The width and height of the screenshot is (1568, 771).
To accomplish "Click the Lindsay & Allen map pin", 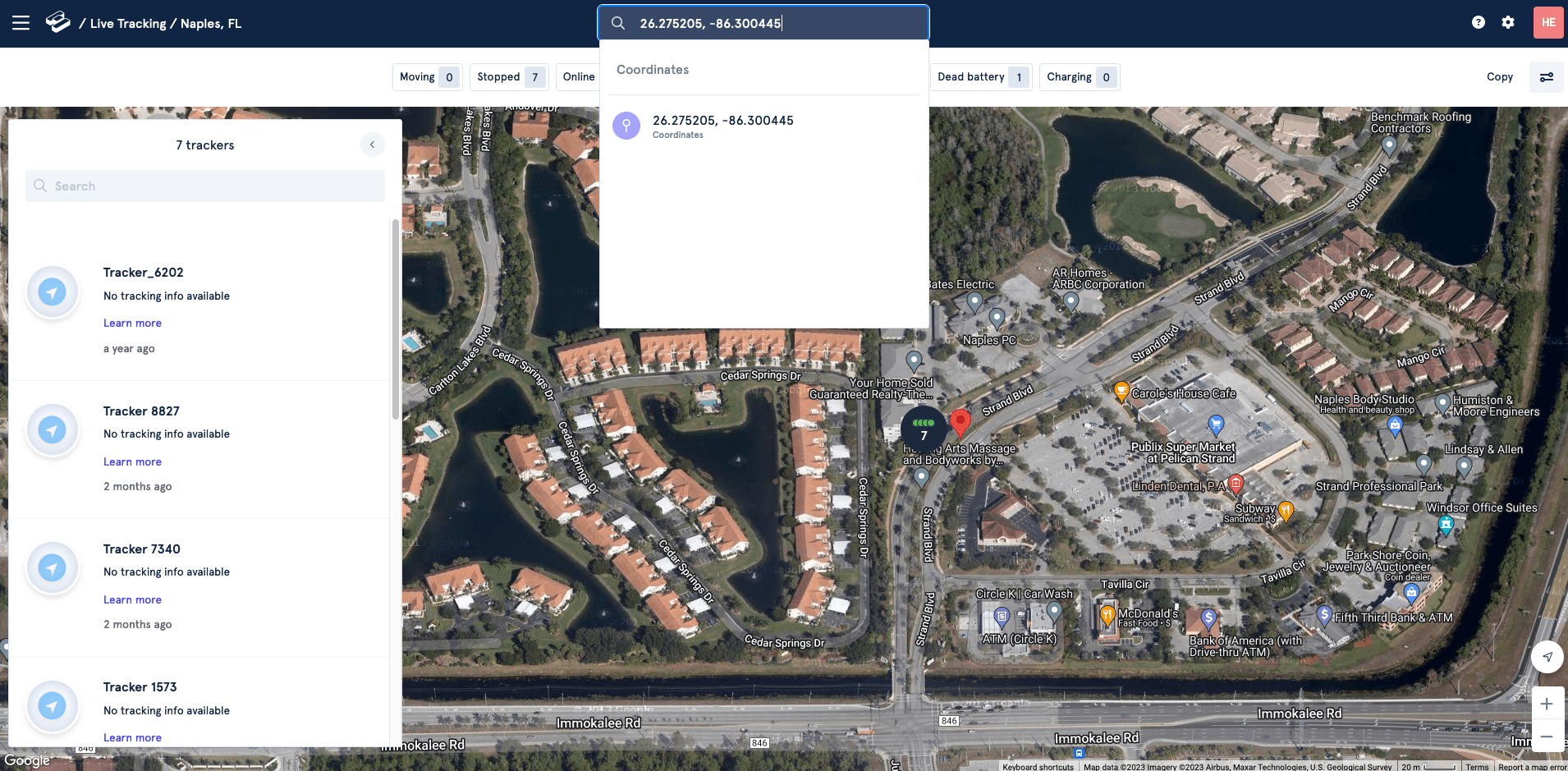I will [x=1464, y=467].
